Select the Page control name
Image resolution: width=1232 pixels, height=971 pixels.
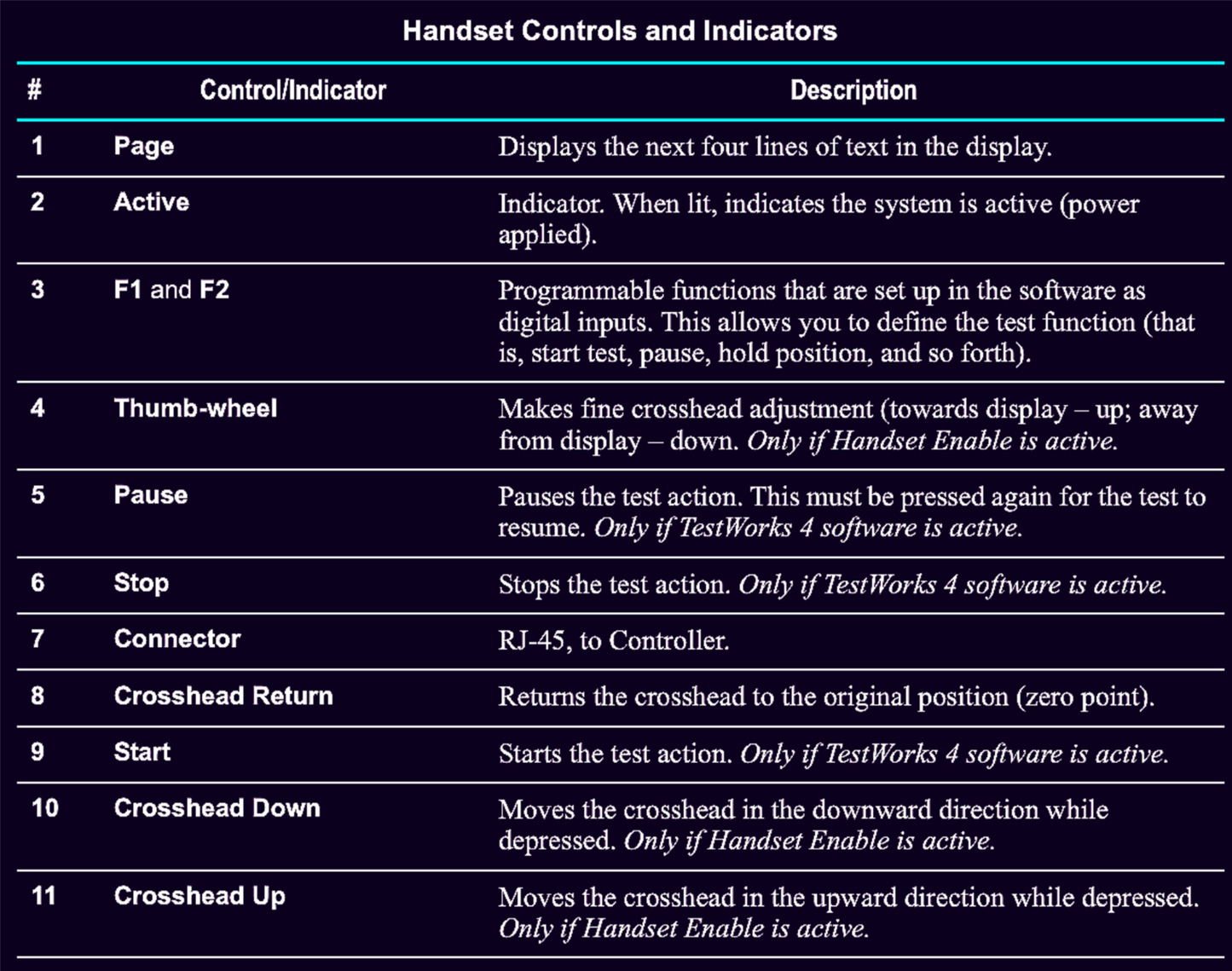144,147
